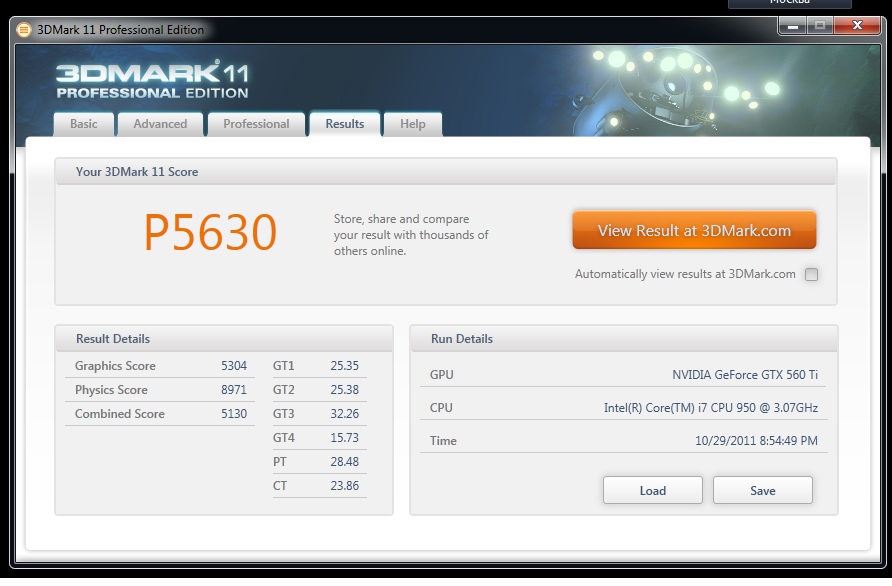Go to the Results tab

point(345,124)
